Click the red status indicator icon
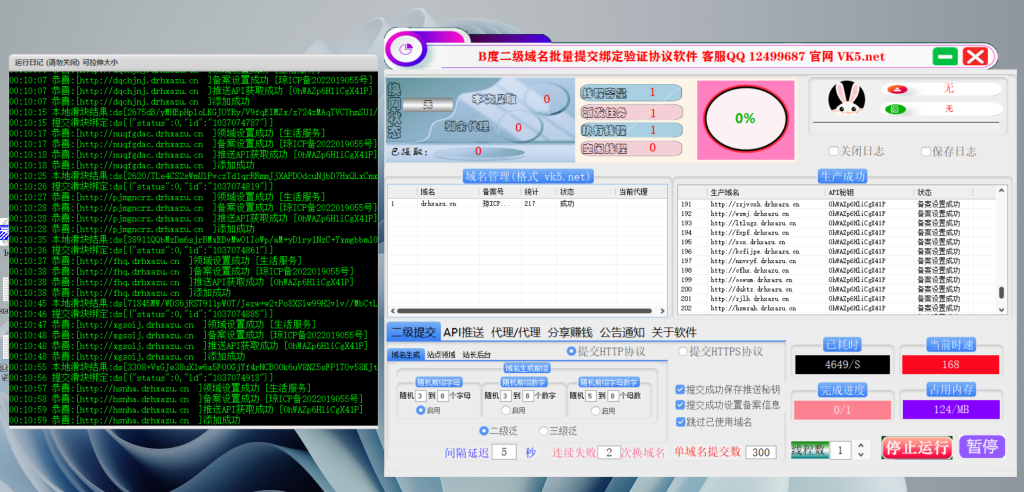 click(x=897, y=89)
